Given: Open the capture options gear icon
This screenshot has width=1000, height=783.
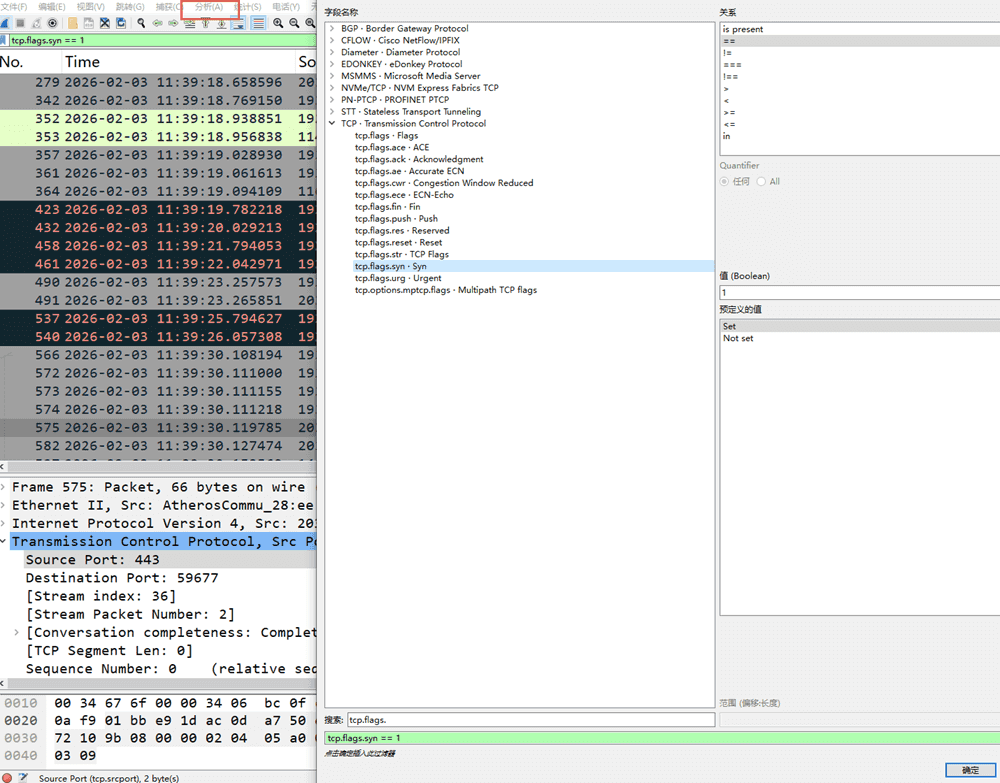Looking at the screenshot, I should point(53,23).
